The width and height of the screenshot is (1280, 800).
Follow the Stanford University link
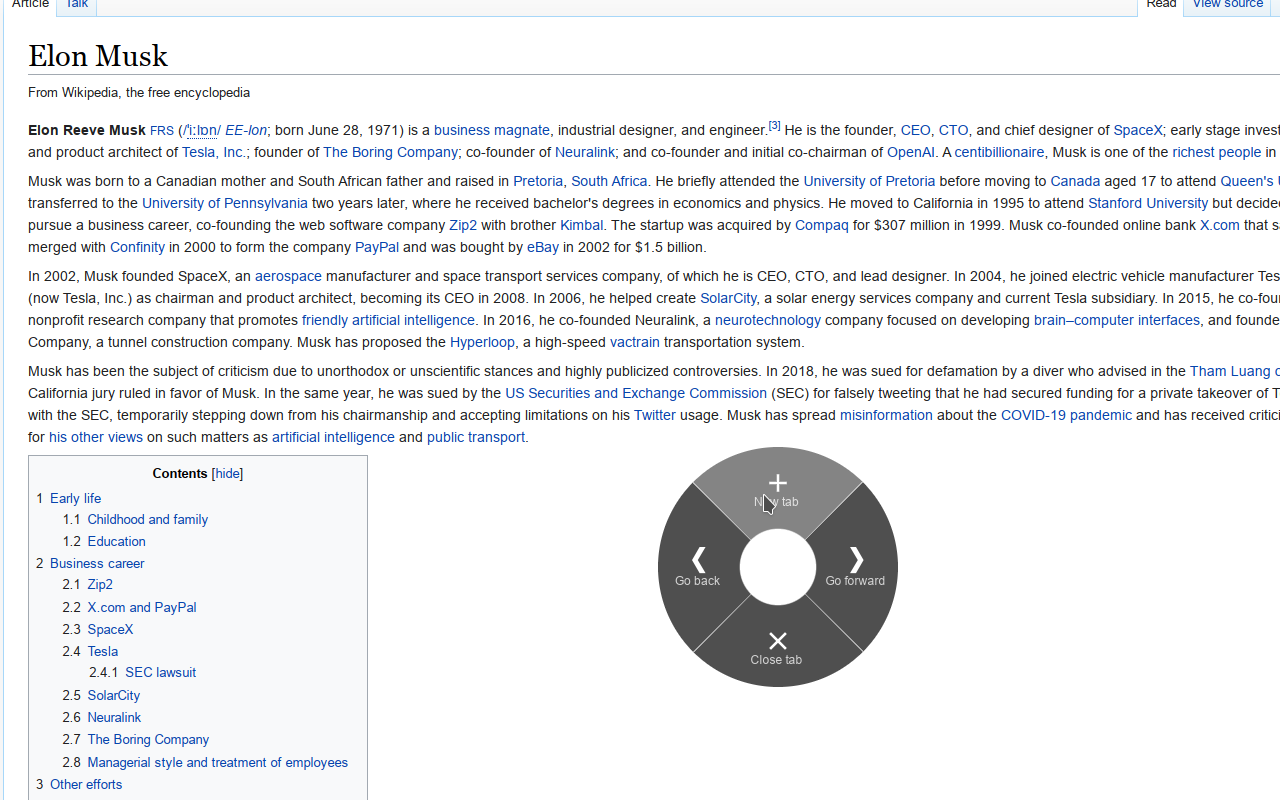click(1148, 203)
